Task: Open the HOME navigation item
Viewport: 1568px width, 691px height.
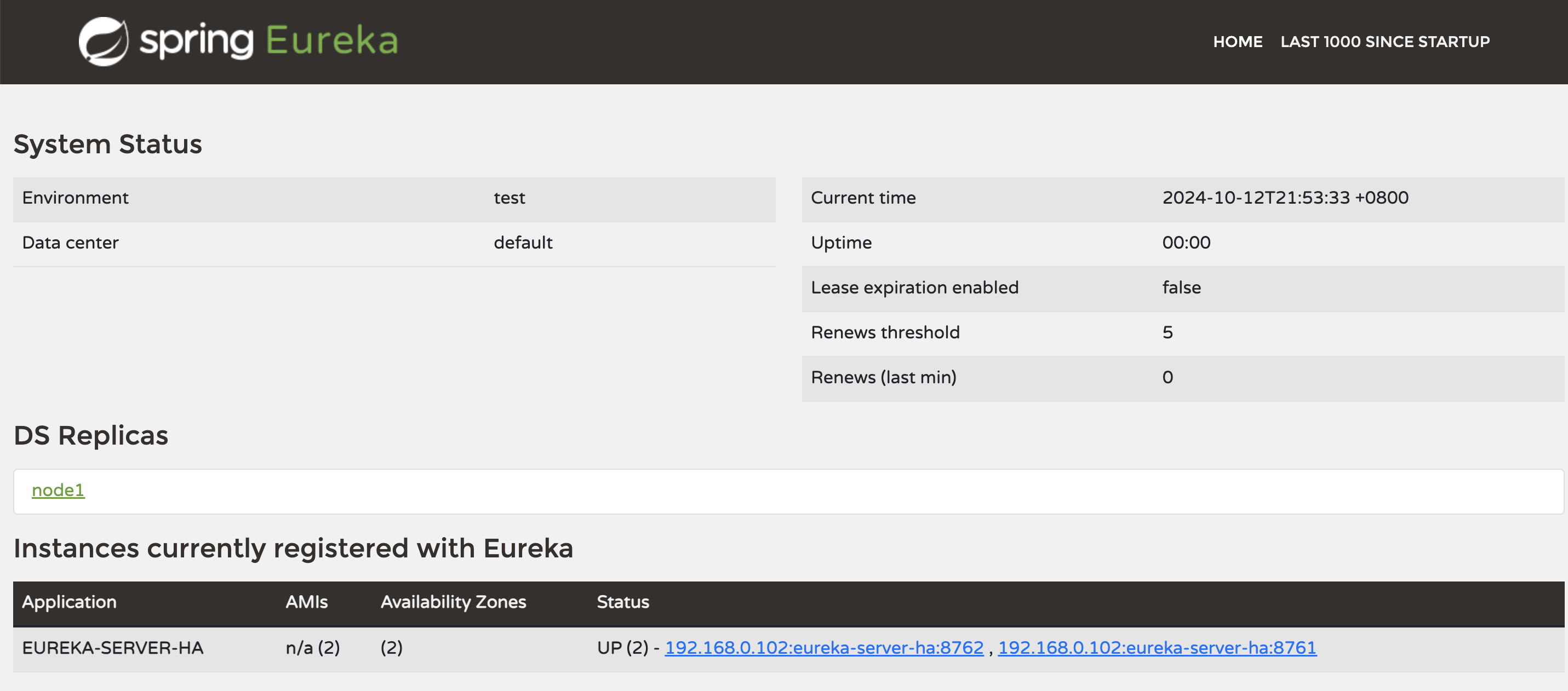Action: [1237, 42]
